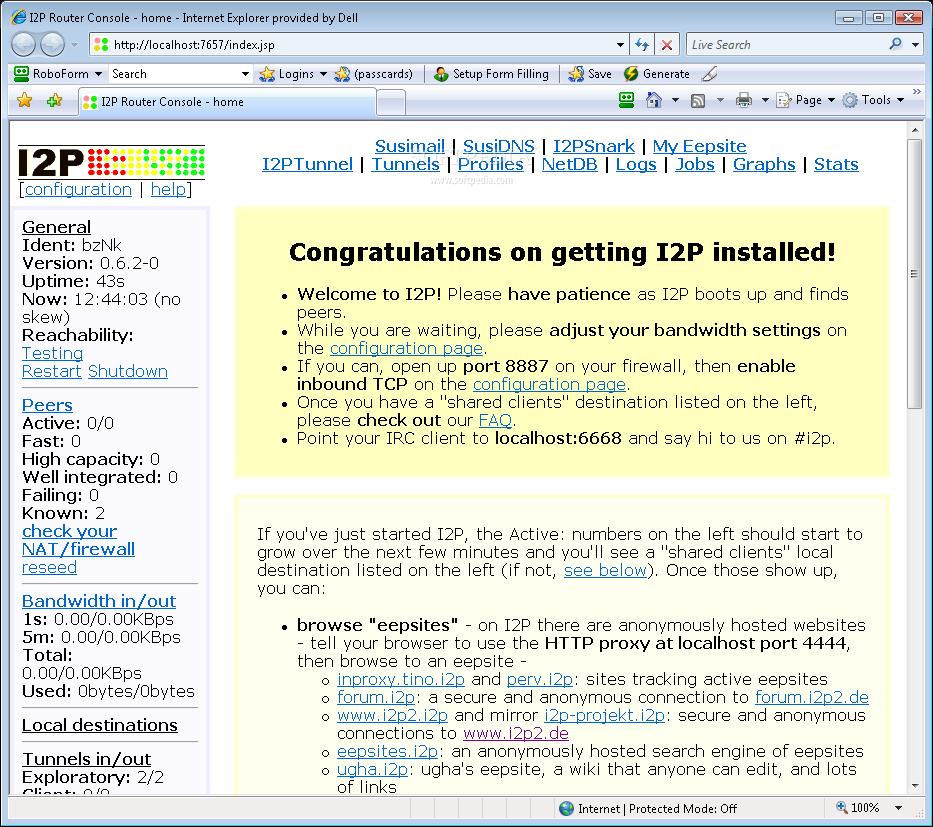933x827 pixels.
Task: Open the RoboForm toolbar button
Action: tap(51, 74)
